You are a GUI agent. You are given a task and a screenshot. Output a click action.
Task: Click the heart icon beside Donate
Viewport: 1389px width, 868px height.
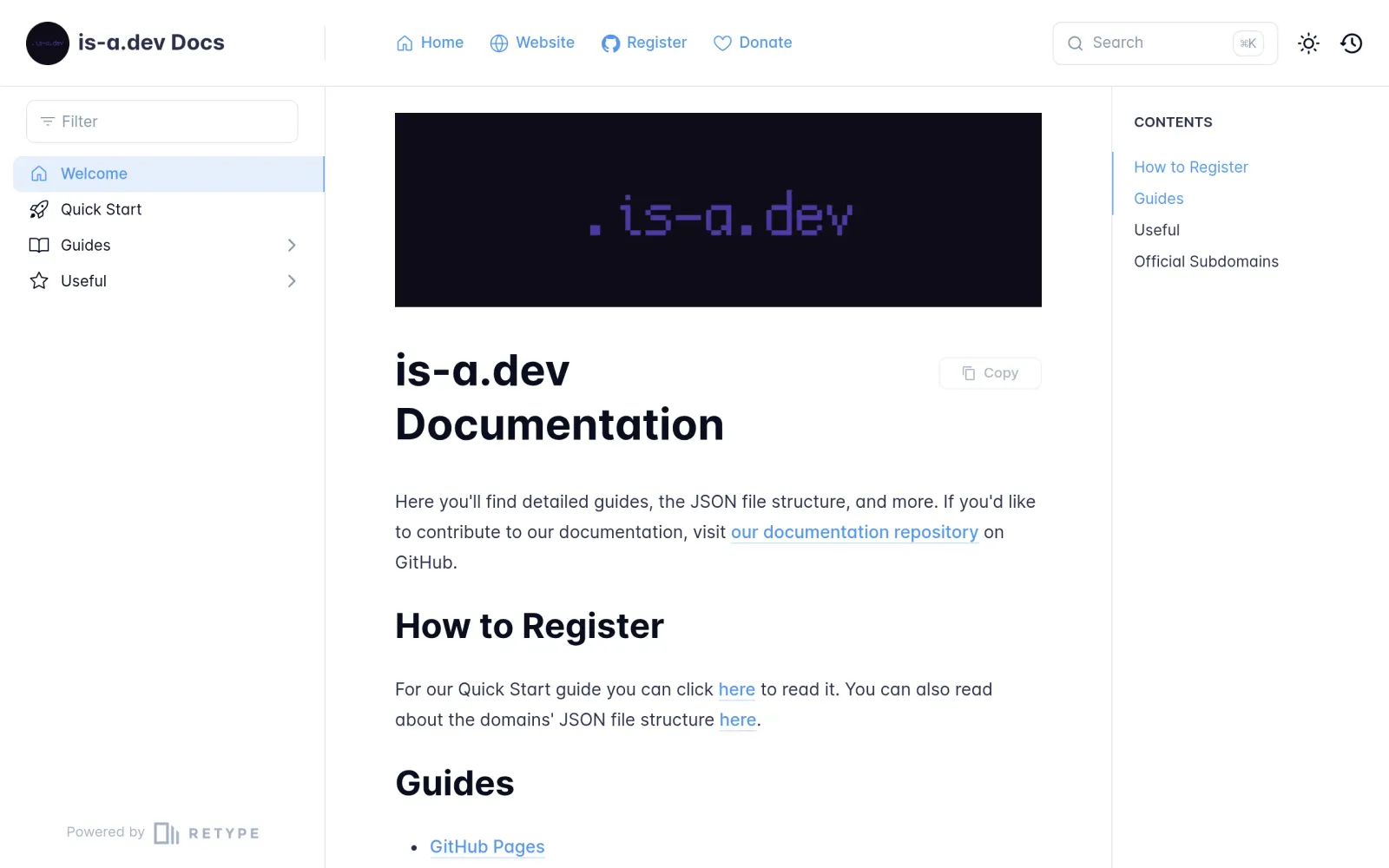click(722, 43)
